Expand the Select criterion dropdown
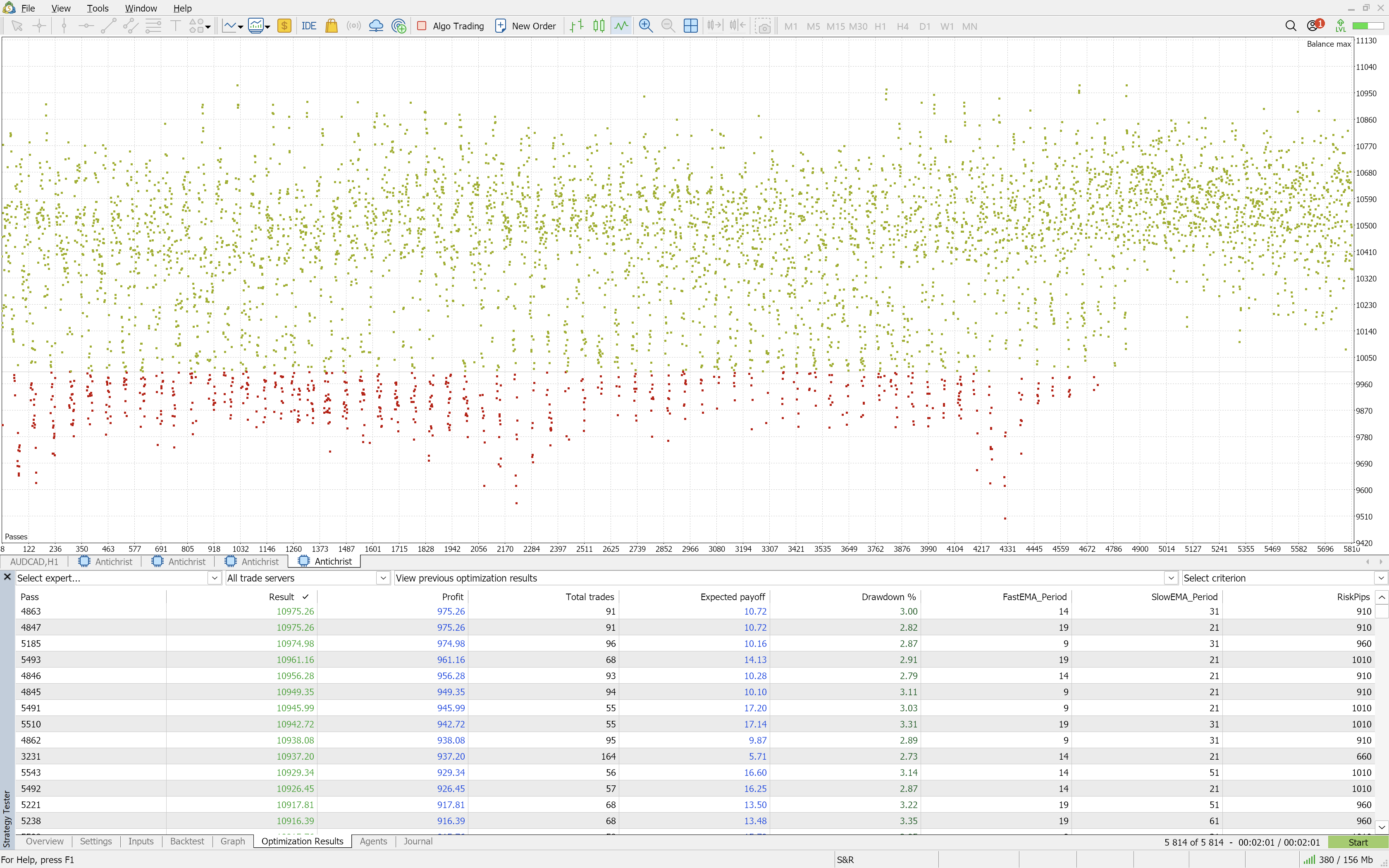This screenshot has height=868, width=1389. 1380,578
